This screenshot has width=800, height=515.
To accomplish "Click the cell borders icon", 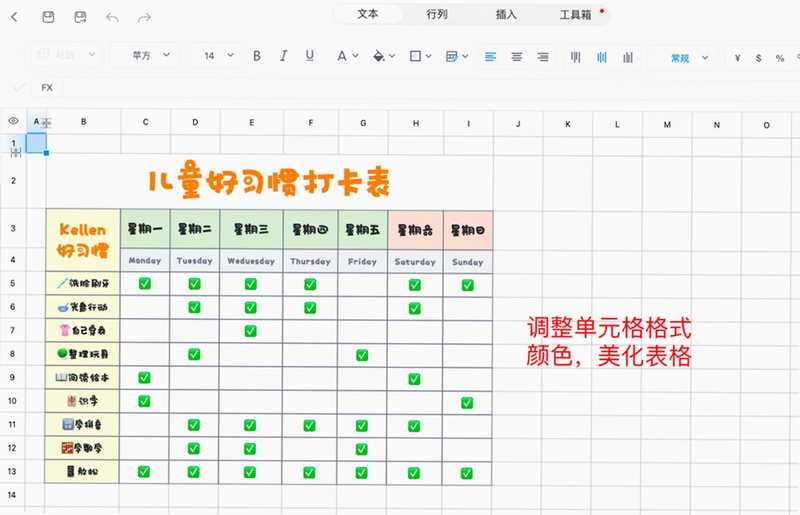I will click(415, 56).
